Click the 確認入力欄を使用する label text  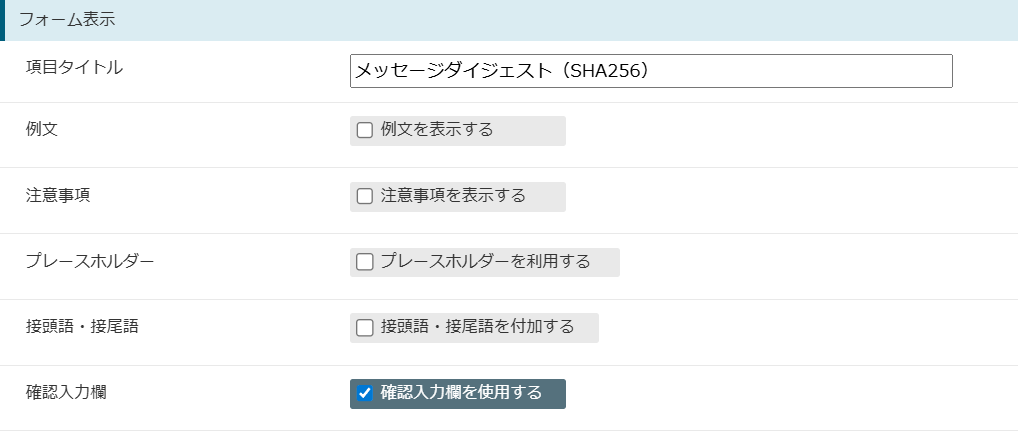(462, 392)
